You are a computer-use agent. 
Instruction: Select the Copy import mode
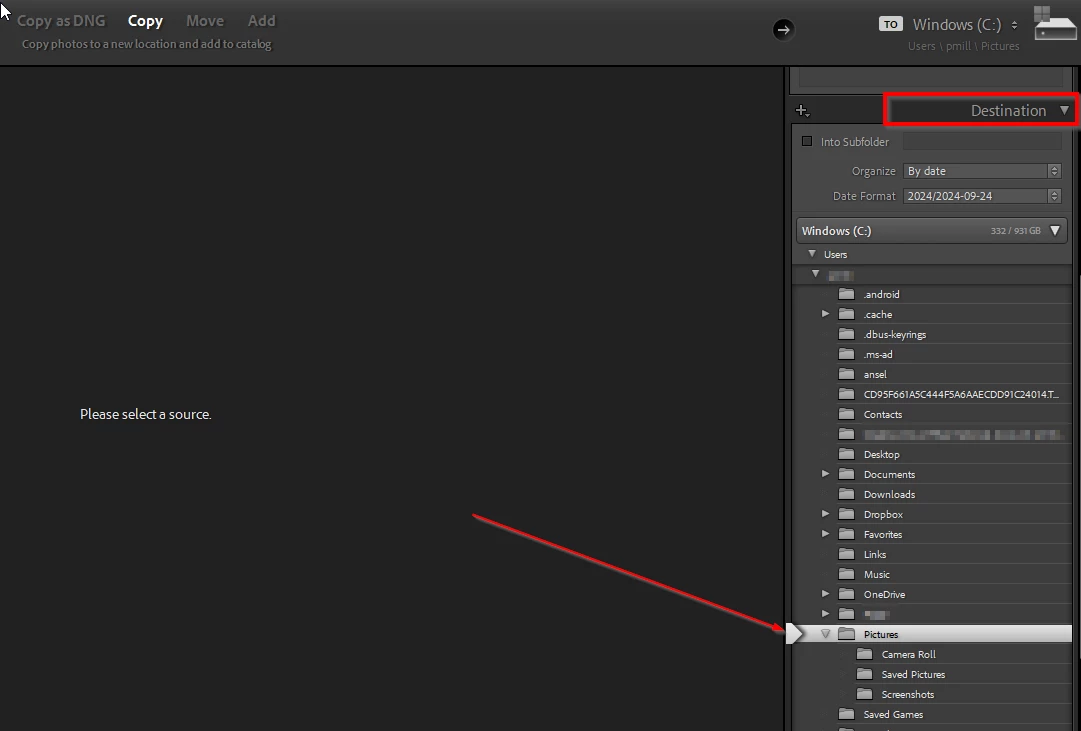point(145,21)
